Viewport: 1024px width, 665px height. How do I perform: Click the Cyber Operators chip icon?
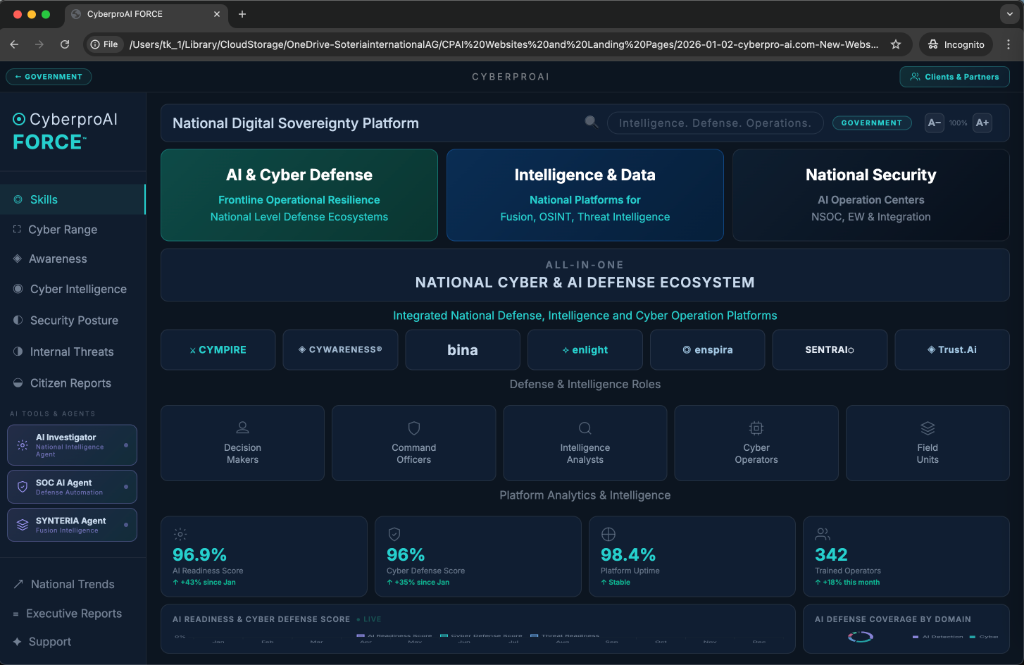tap(756, 428)
